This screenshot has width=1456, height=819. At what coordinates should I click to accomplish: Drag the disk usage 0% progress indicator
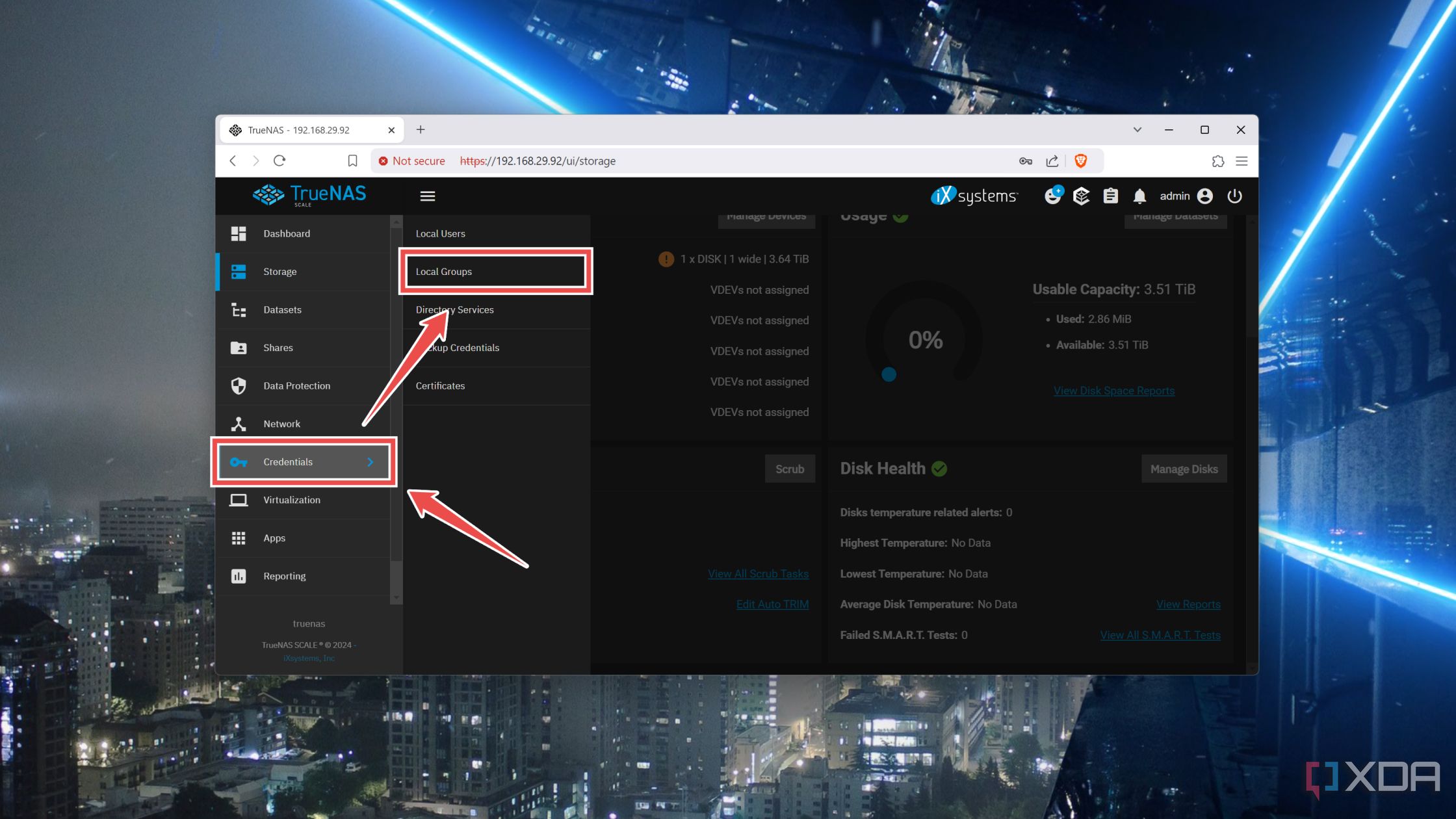pyautogui.click(x=888, y=373)
